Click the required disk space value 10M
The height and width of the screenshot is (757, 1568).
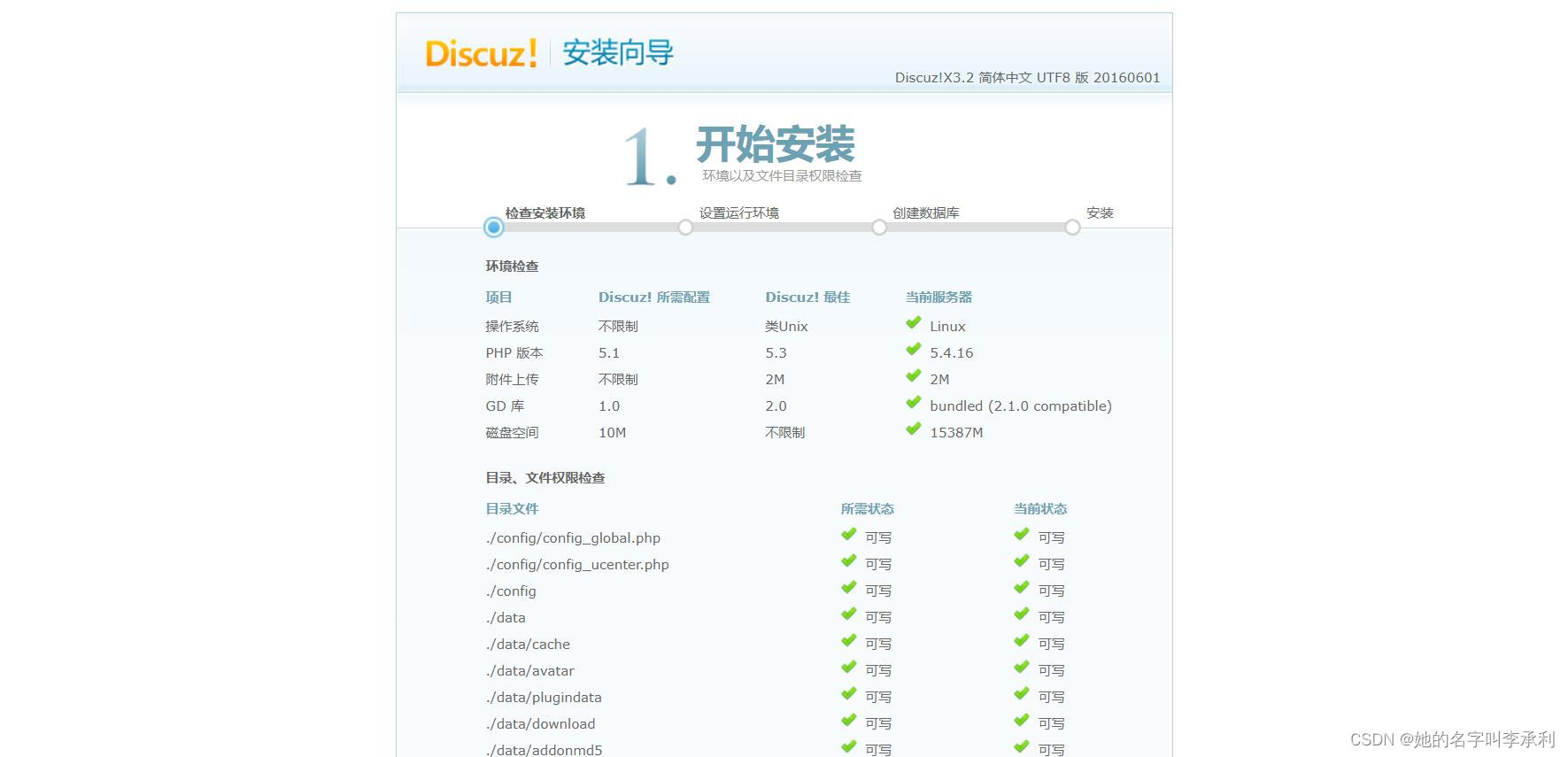[x=613, y=432]
